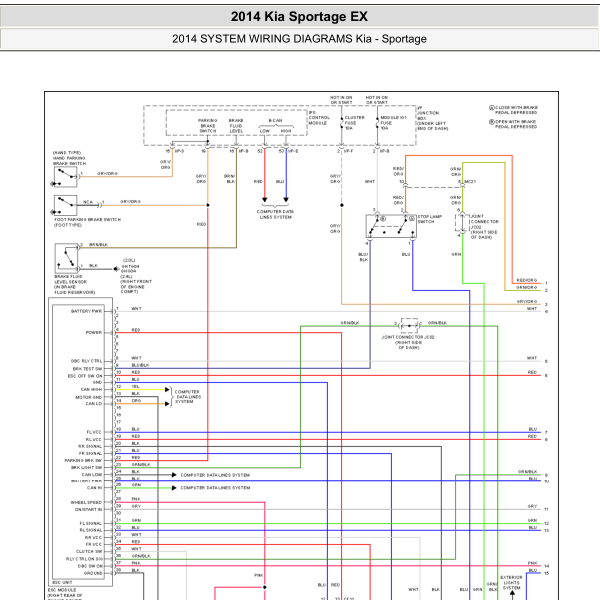Click the "GRN/ORG" wire label at output 2

click(527, 287)
